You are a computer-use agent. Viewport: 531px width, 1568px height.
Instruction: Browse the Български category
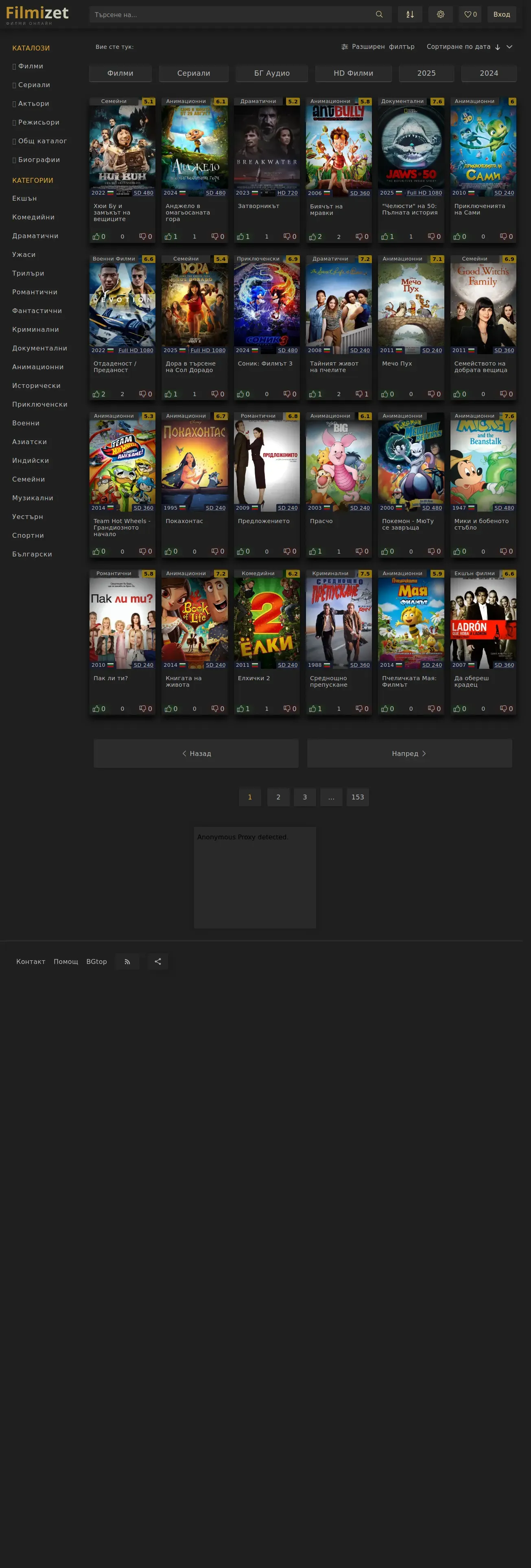click(x=32, y=554)
